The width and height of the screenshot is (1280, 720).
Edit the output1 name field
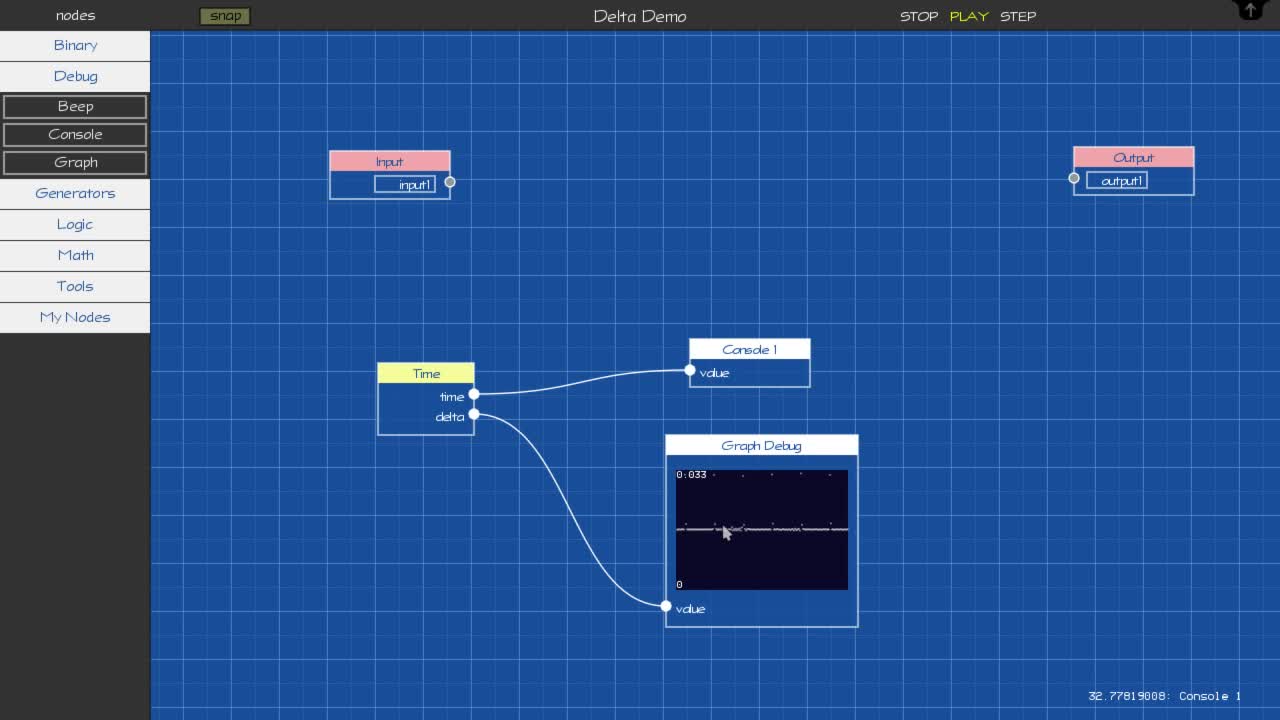click(1117, 180)
